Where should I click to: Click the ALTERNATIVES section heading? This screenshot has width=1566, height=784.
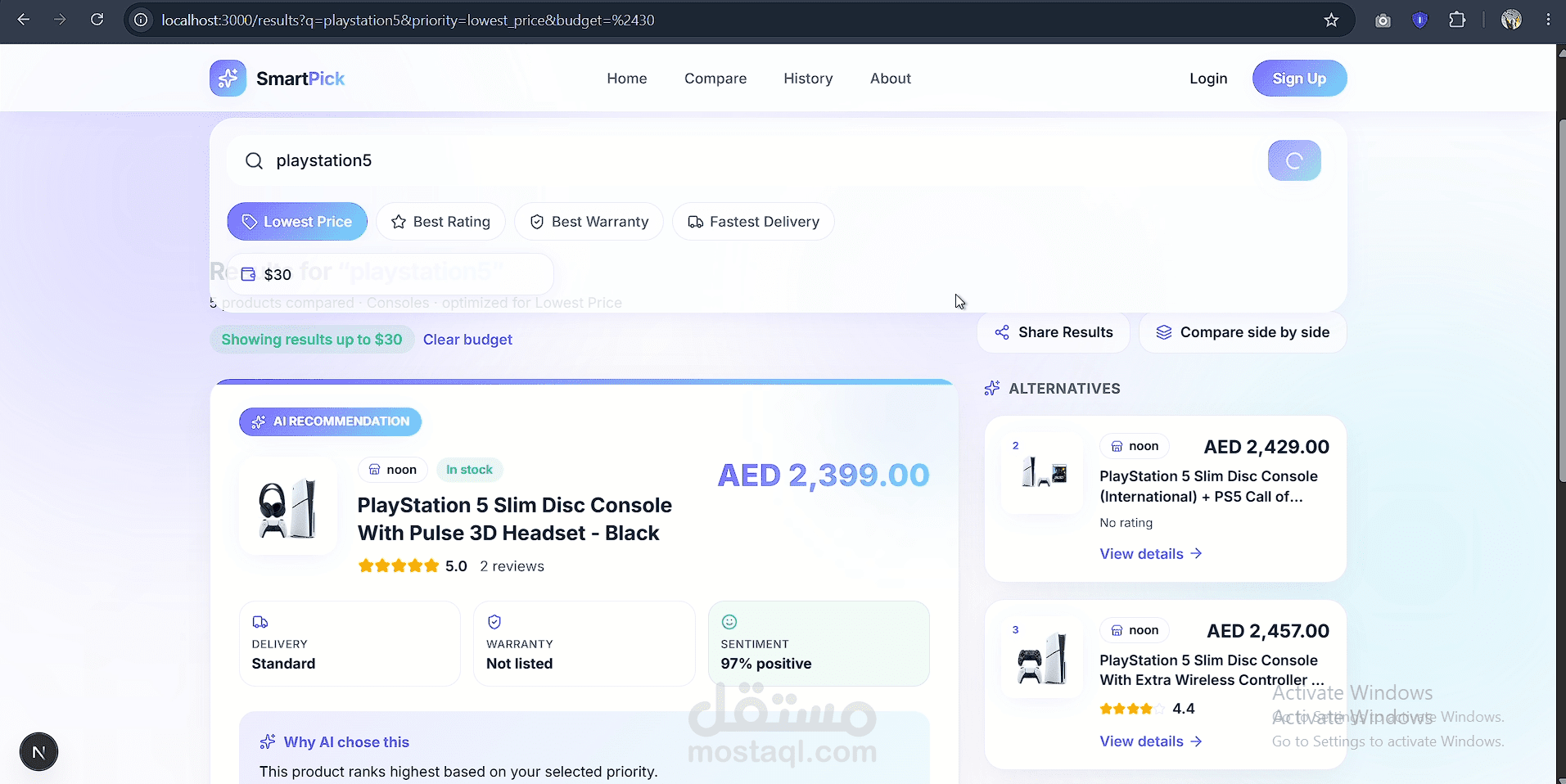(1064, 389)
